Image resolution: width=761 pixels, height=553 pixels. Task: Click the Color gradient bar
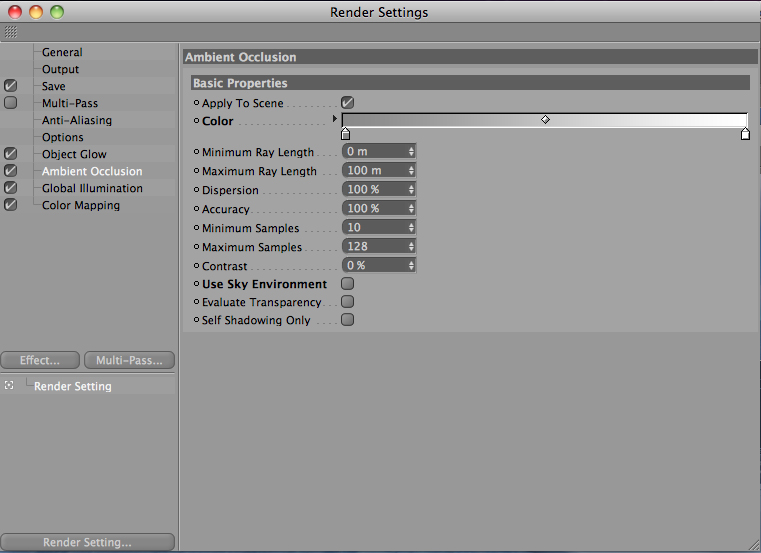545,120
